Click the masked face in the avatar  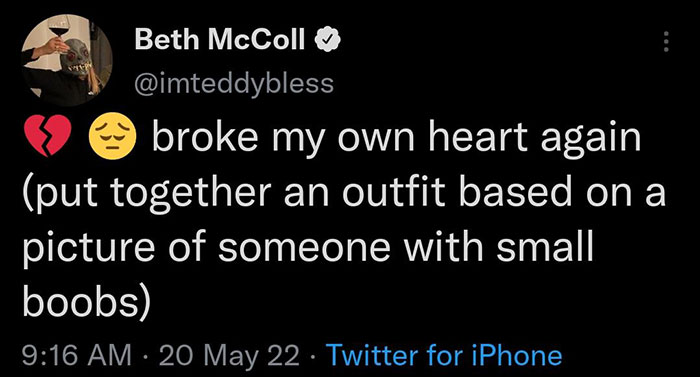(75, 56)
